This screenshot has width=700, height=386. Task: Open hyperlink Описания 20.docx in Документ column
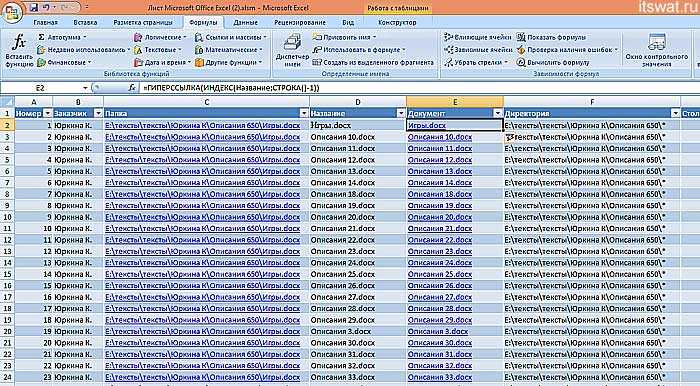(x=440, y=217)
